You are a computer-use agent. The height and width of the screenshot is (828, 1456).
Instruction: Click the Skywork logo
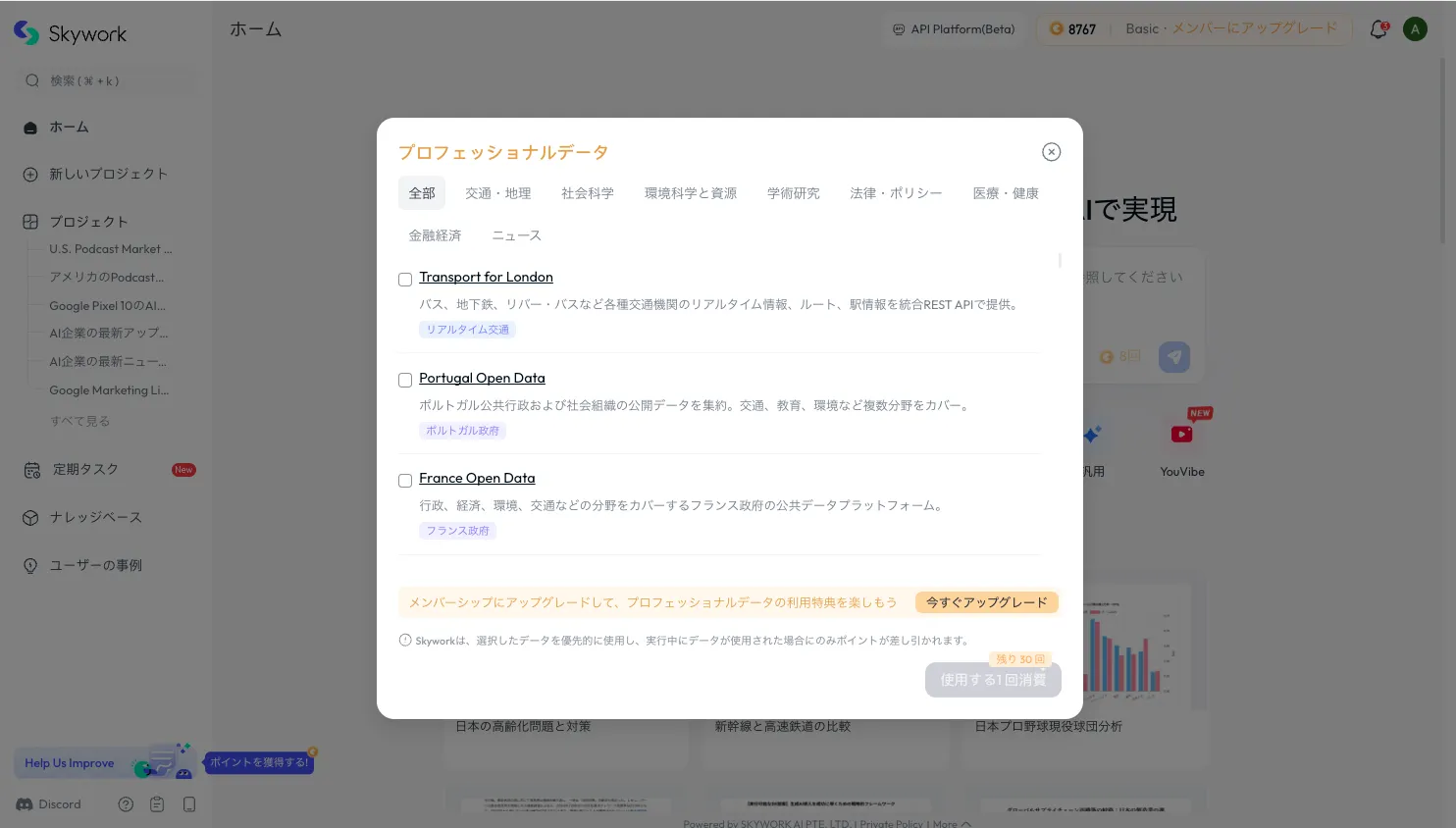click(71, 33)
